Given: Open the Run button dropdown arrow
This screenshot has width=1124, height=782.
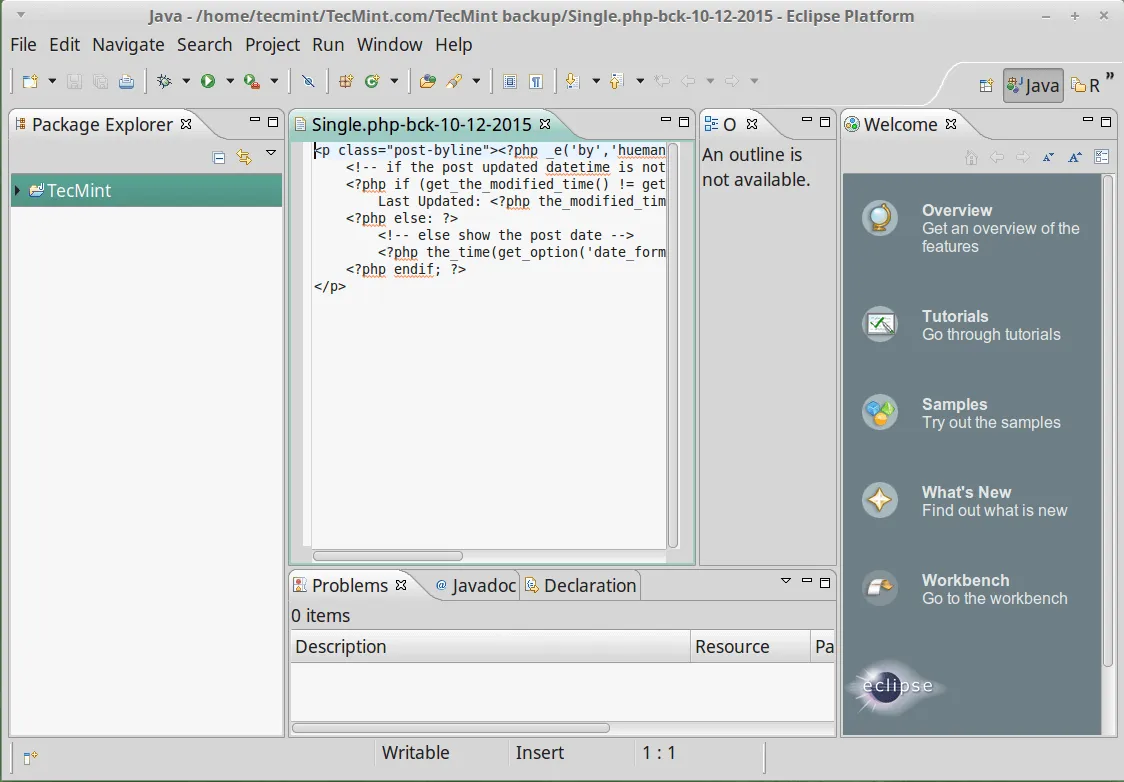Looking at the screenshot, I should pos(229,81).
